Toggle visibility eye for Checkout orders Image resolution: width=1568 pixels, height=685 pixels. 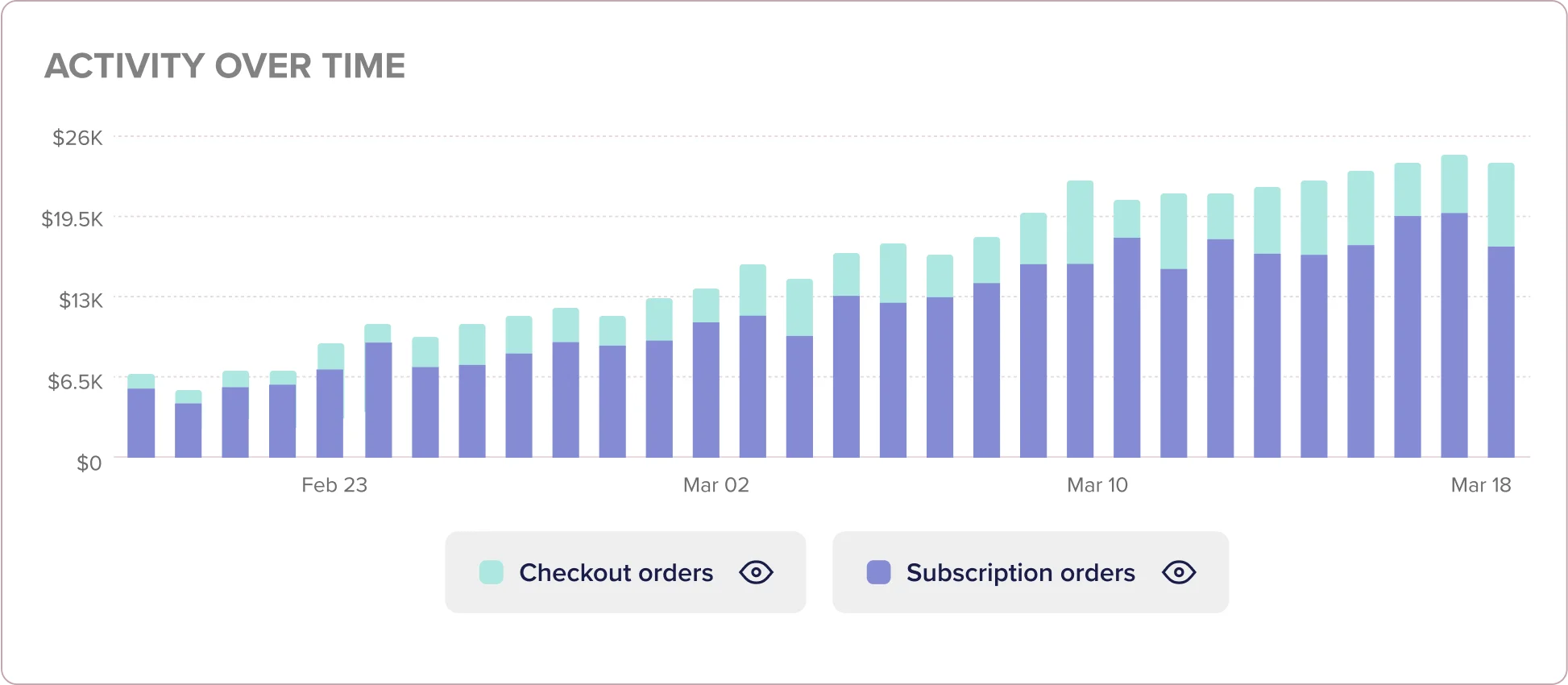pos(756,572)
